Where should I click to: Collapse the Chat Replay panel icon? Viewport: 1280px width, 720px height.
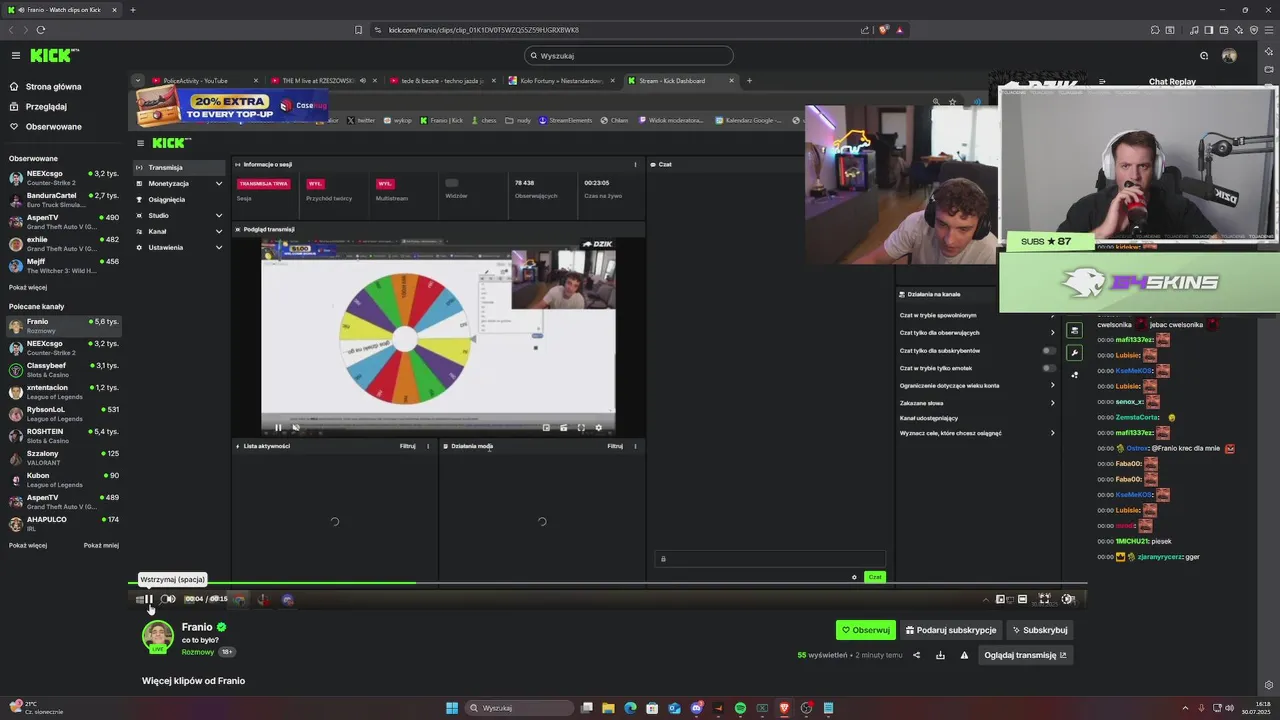1102,82
